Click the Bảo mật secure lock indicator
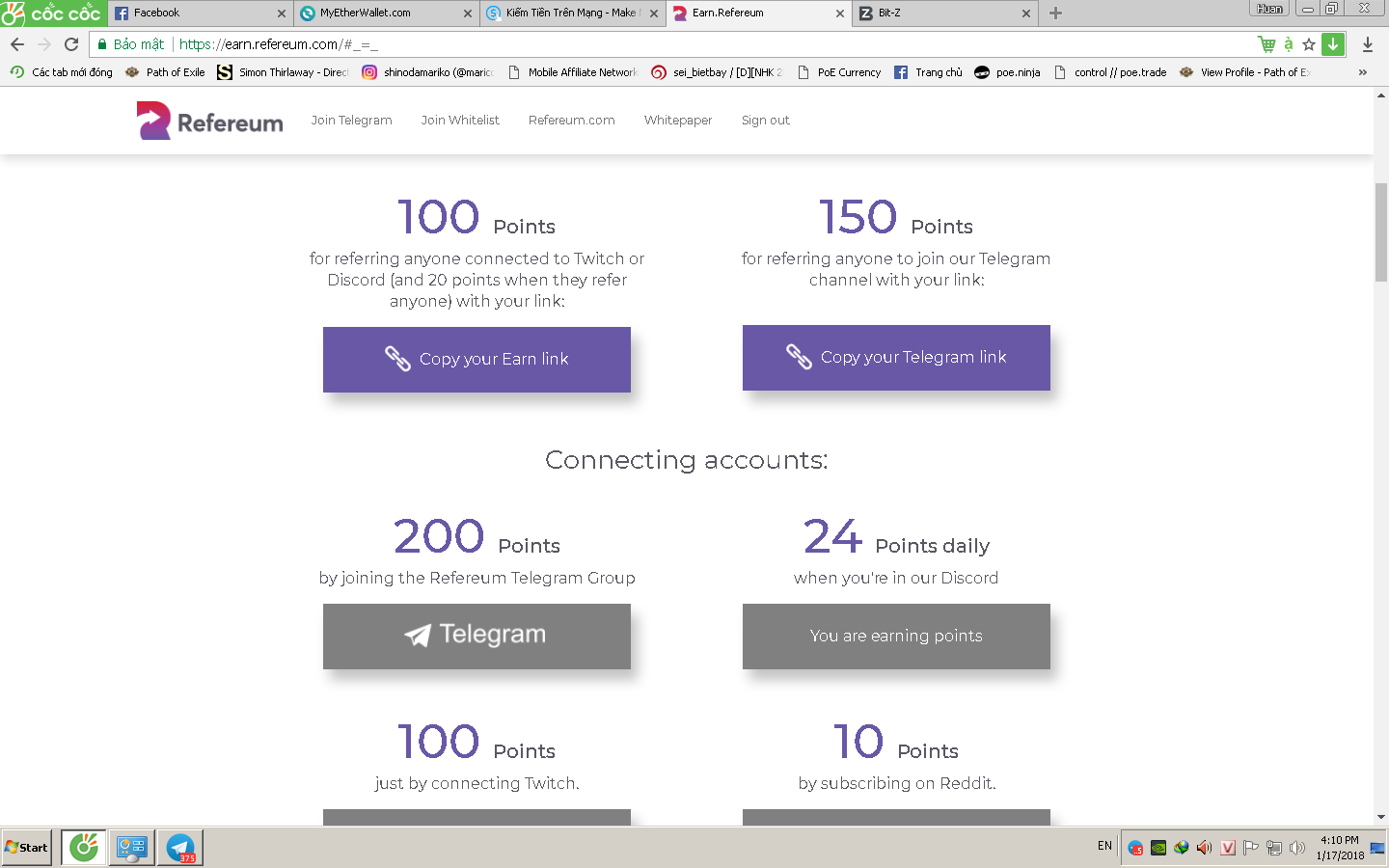Image resolution: width=1389 pixels, height=868 pixels. click(x=131, y=44)
